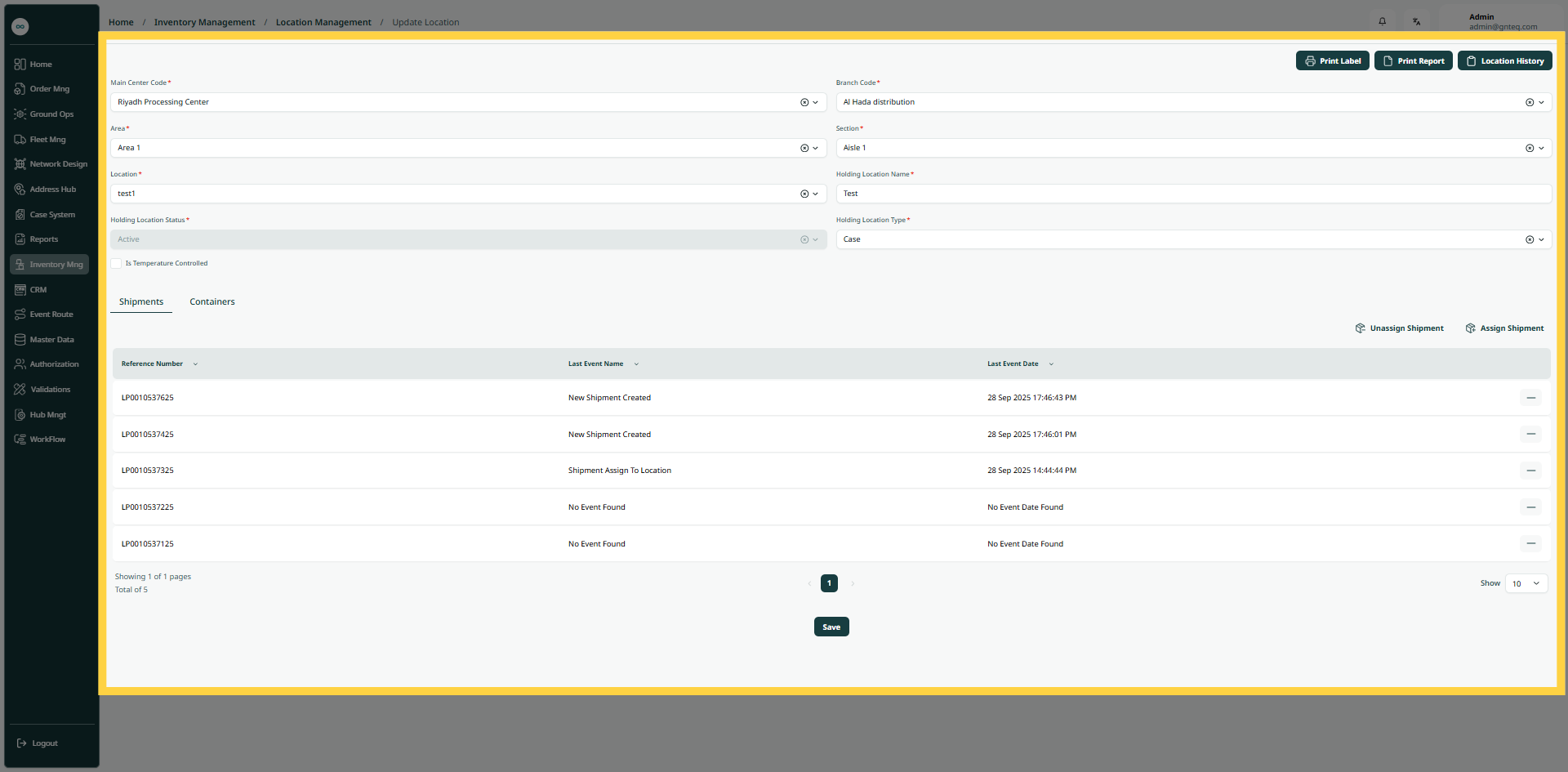Clear the Section selection

pyautogui.click(x=1530, y=148)
